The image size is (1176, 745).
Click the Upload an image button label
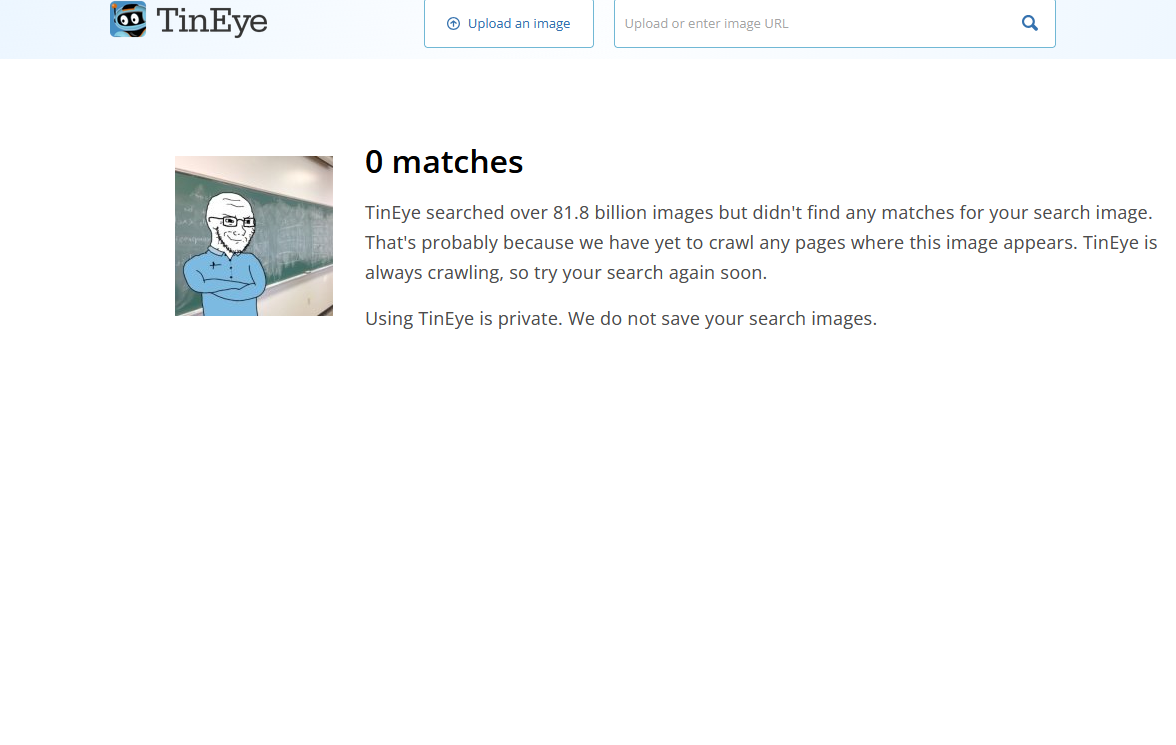519,23
